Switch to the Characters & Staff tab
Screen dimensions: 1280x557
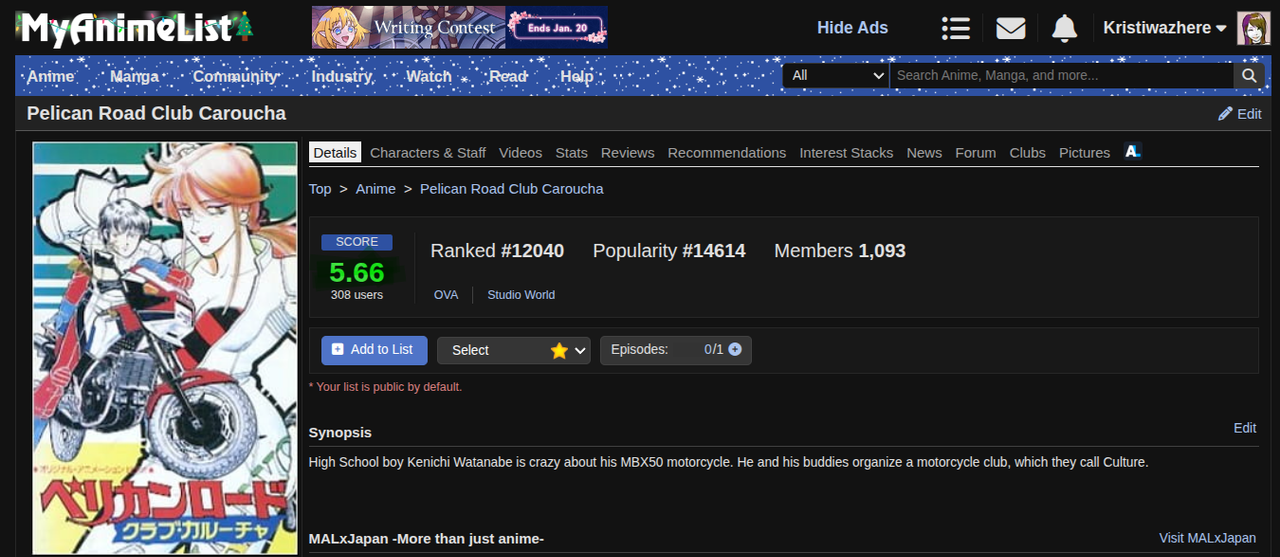(428, 152)
